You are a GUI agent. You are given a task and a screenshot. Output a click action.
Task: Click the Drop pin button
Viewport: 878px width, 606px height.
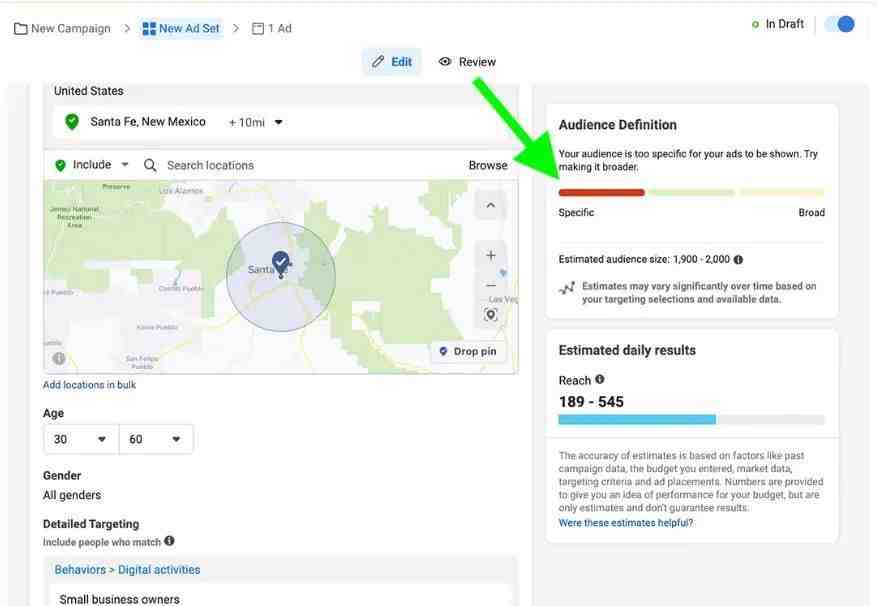click(x=468, y=351)
